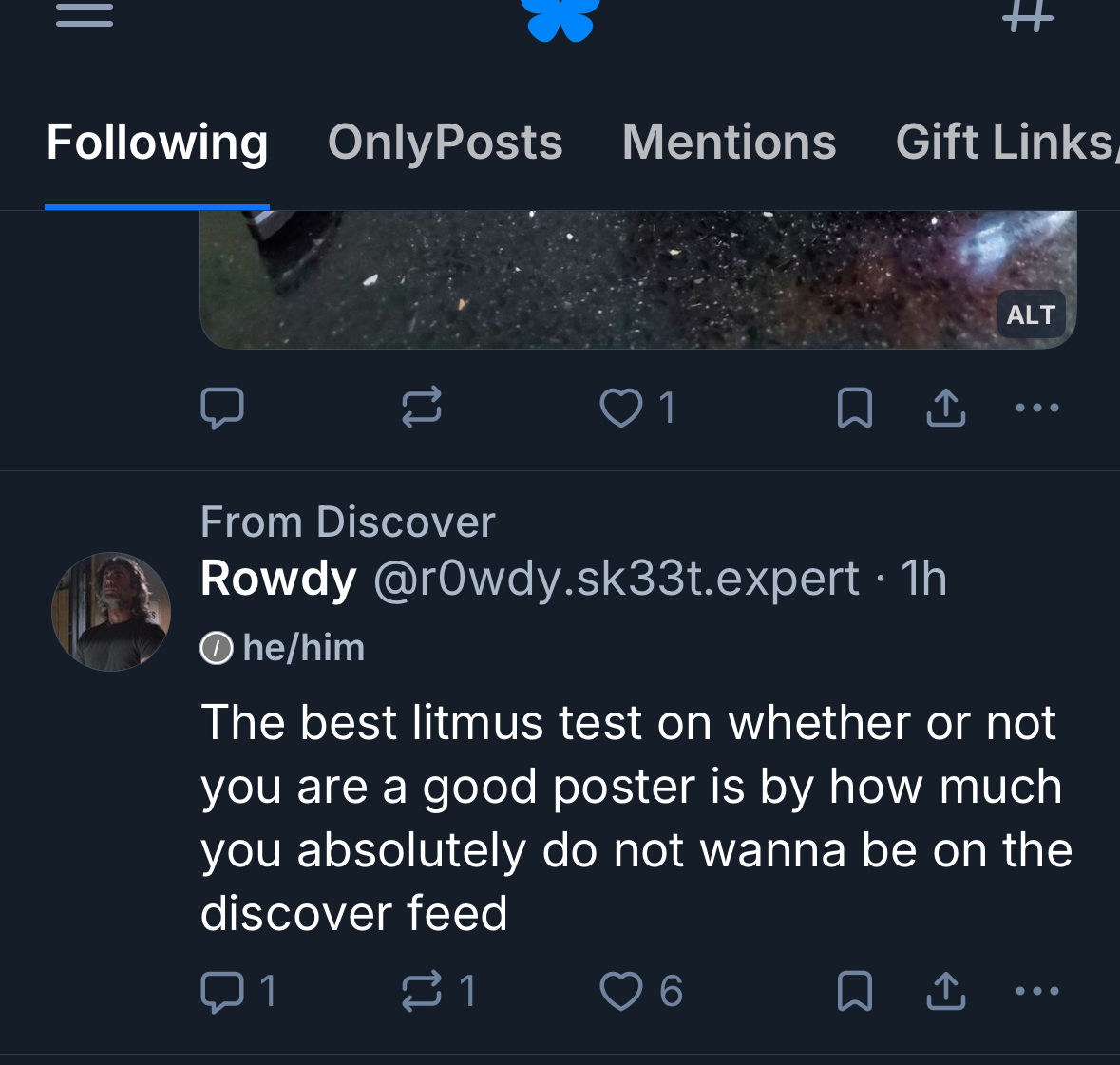Open the @r0wdy.sk33t.expert profile handle
The width and height of the screenshot is (1120, 1065).
(x=616, y=579)
